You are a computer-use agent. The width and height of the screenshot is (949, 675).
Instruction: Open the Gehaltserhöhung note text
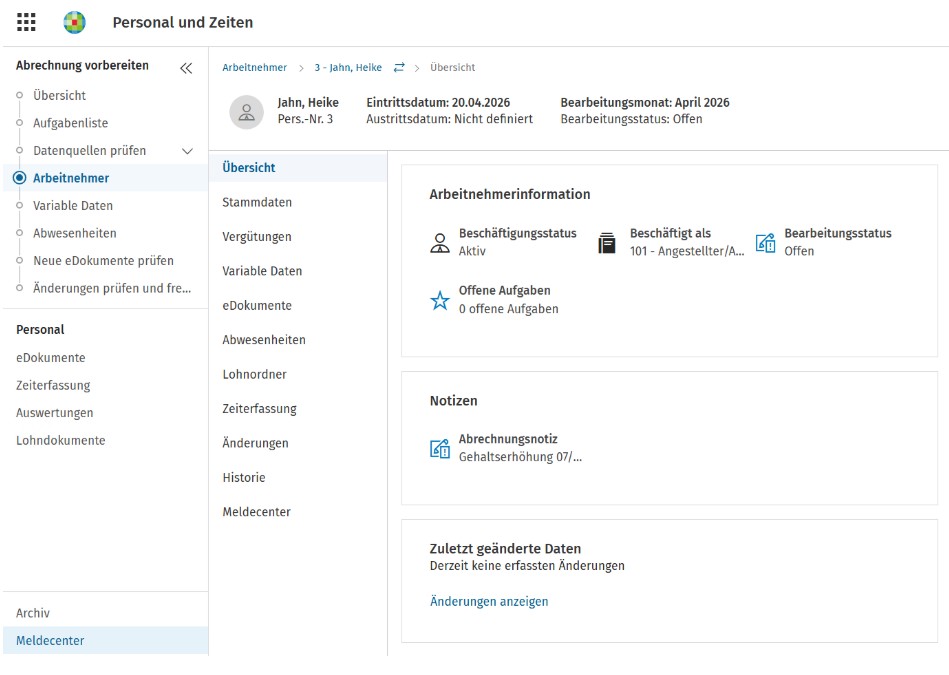520,457
